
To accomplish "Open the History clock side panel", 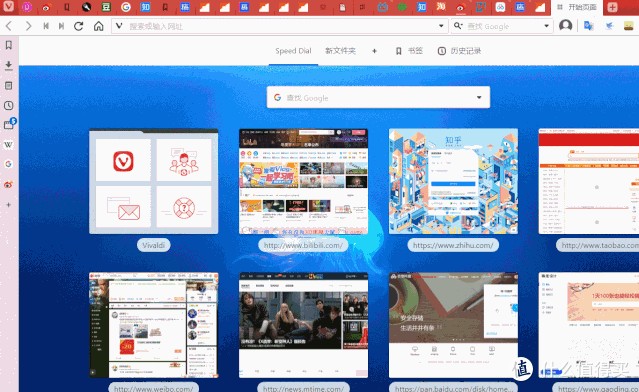I will coord(9,106).
